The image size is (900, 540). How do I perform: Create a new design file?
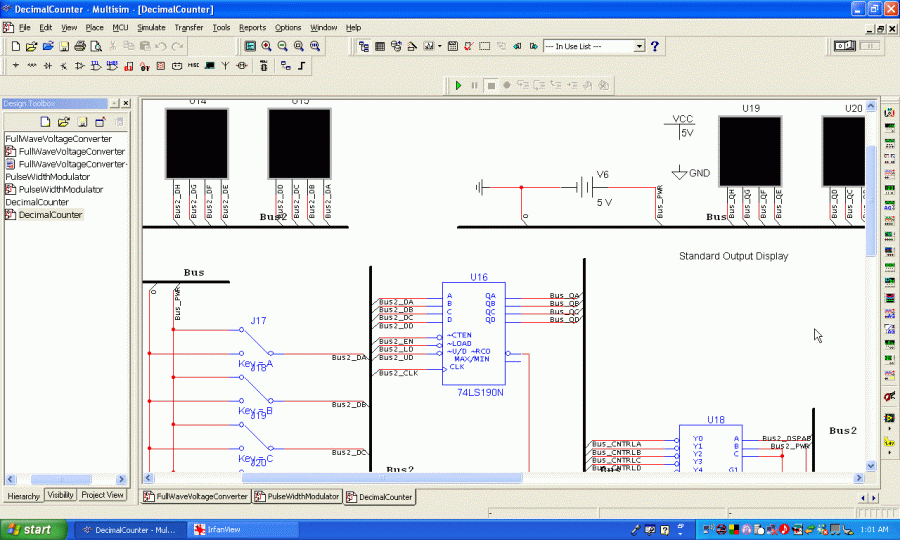[x=15, y=46]
